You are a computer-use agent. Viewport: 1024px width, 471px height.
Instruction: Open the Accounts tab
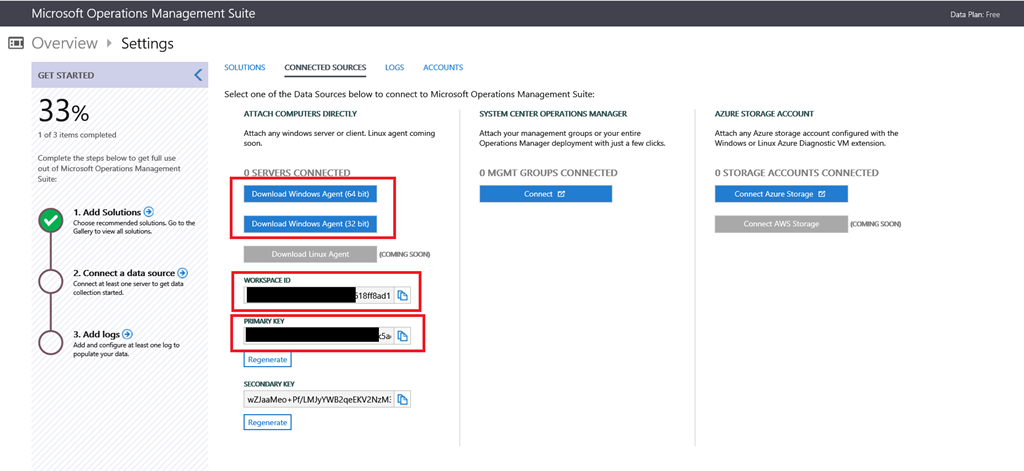click(x=443, y=68)
